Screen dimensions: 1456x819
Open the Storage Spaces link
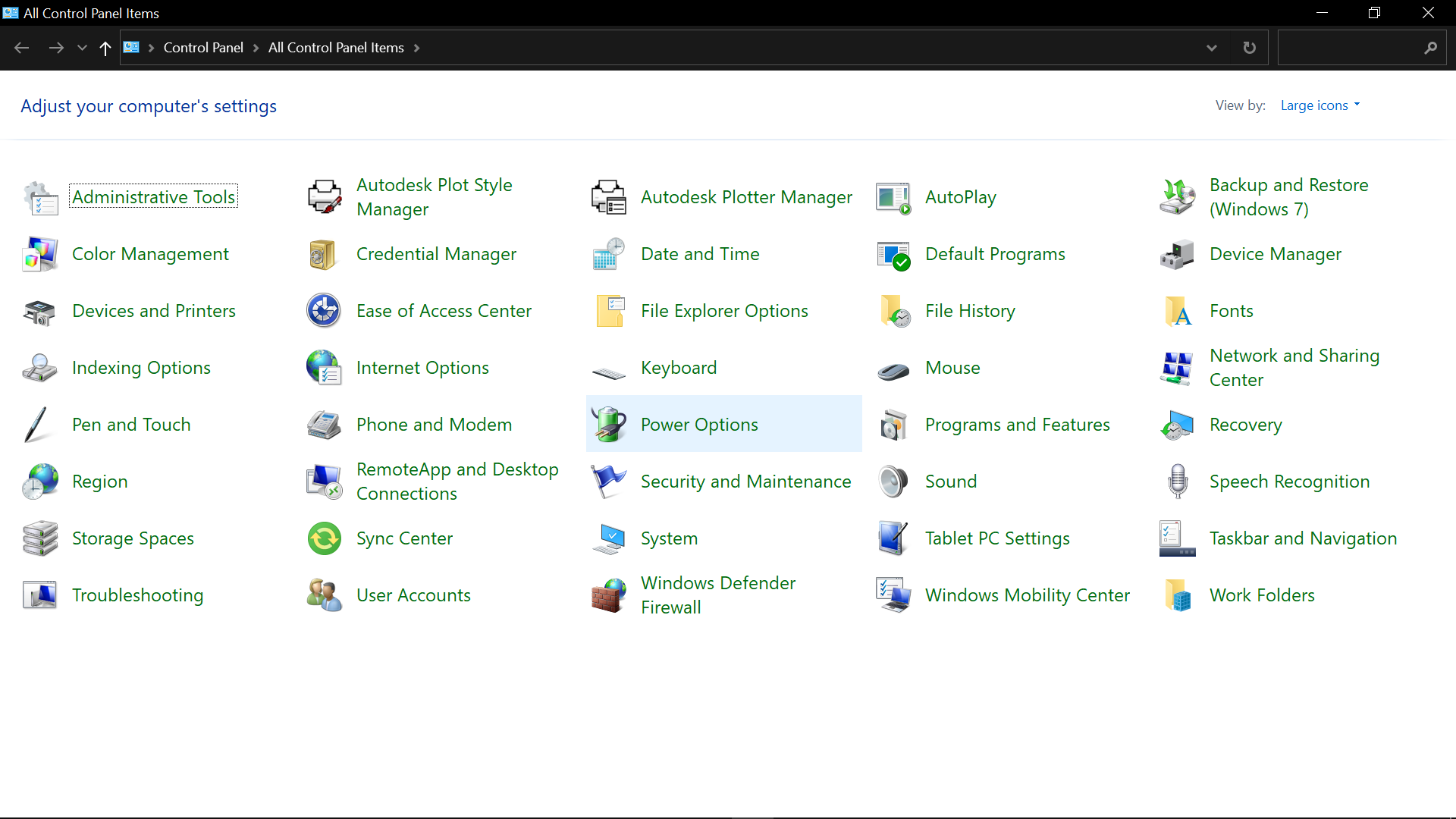tap(133, 538)
